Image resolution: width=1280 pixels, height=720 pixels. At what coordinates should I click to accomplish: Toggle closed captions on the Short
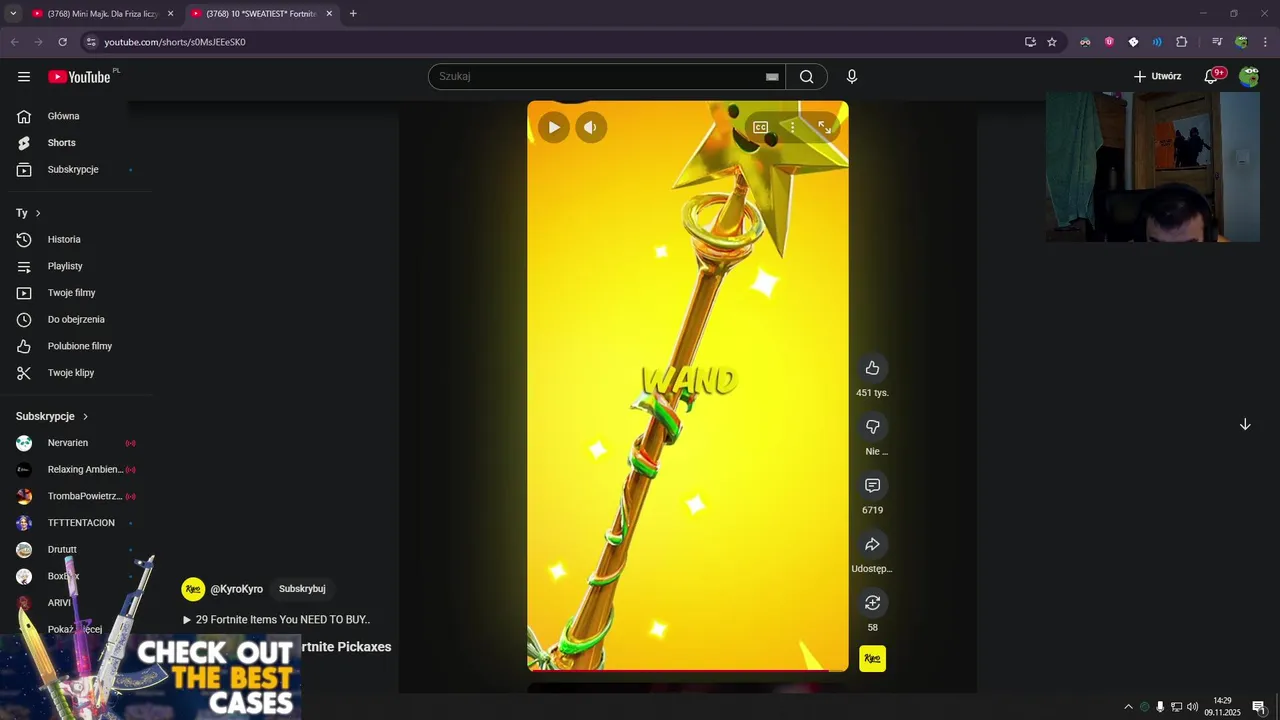click(x=760, y=127)
